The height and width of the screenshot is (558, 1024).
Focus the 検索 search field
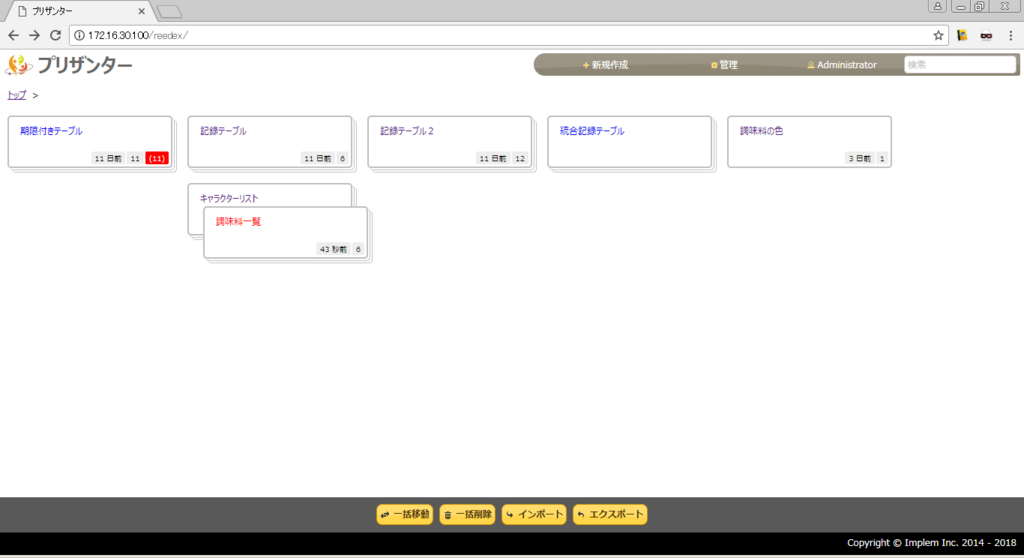tap(959, 65)
